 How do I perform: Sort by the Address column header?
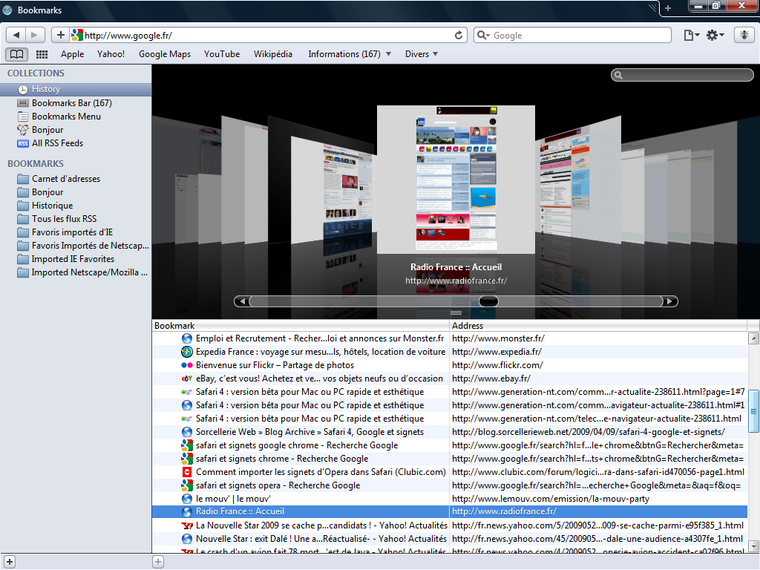tap(599, 326)
